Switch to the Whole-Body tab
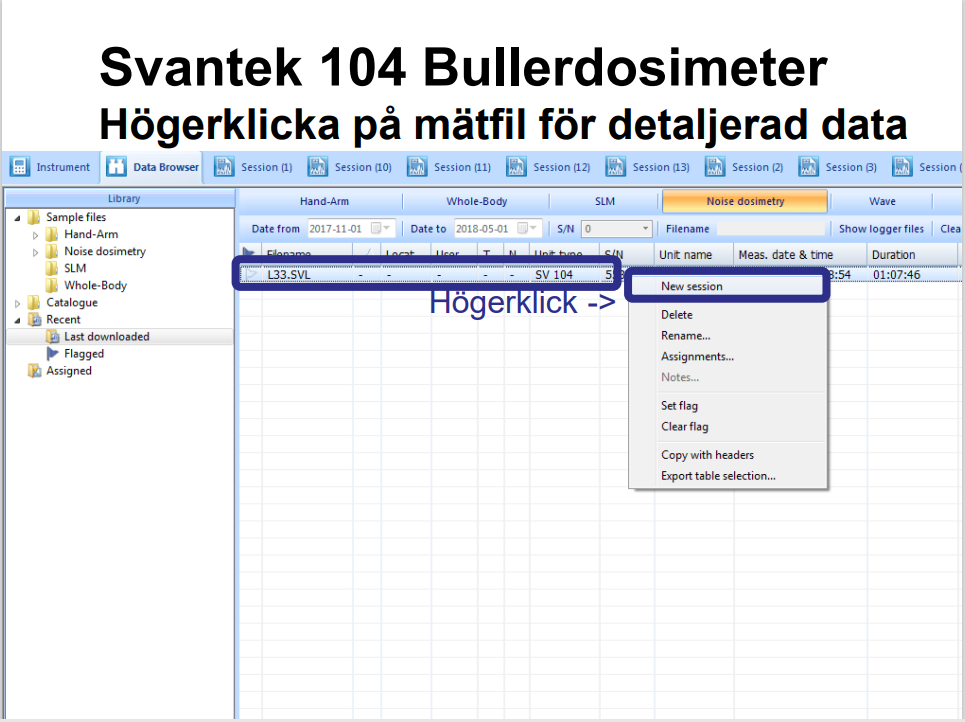Image resolution: width=965 pixels, height=722 pixels. click(x=476, y=201)
